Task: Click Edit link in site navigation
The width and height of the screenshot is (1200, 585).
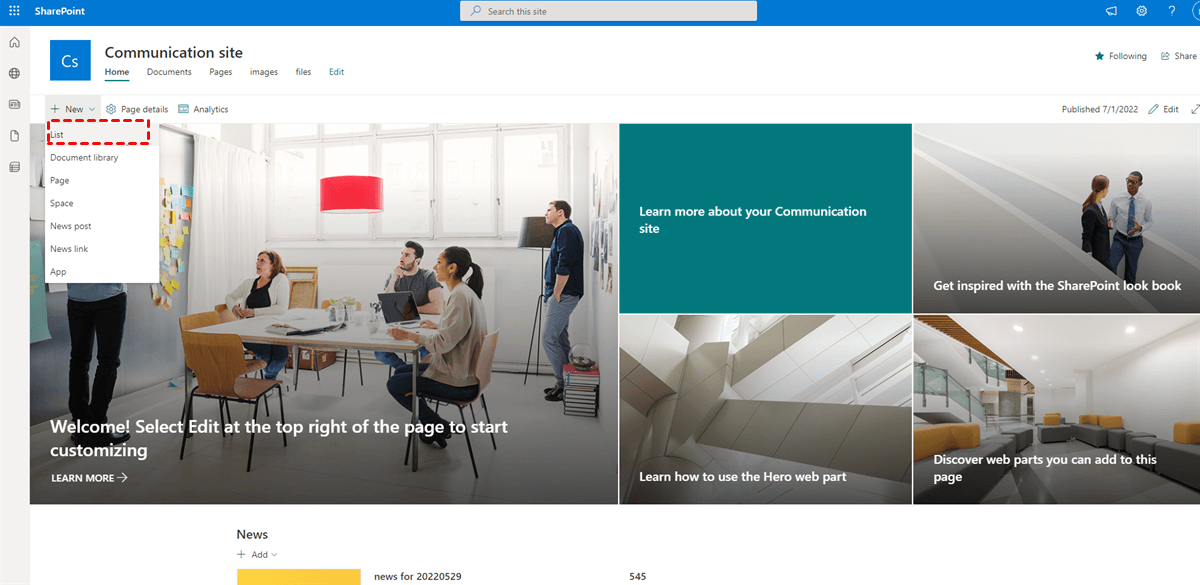Action: click(x=336, y=72)
